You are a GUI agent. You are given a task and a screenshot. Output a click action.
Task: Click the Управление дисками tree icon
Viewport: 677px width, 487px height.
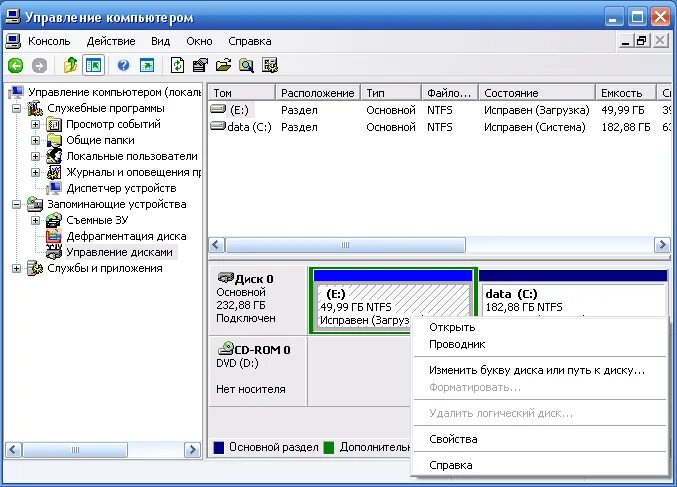54,252
